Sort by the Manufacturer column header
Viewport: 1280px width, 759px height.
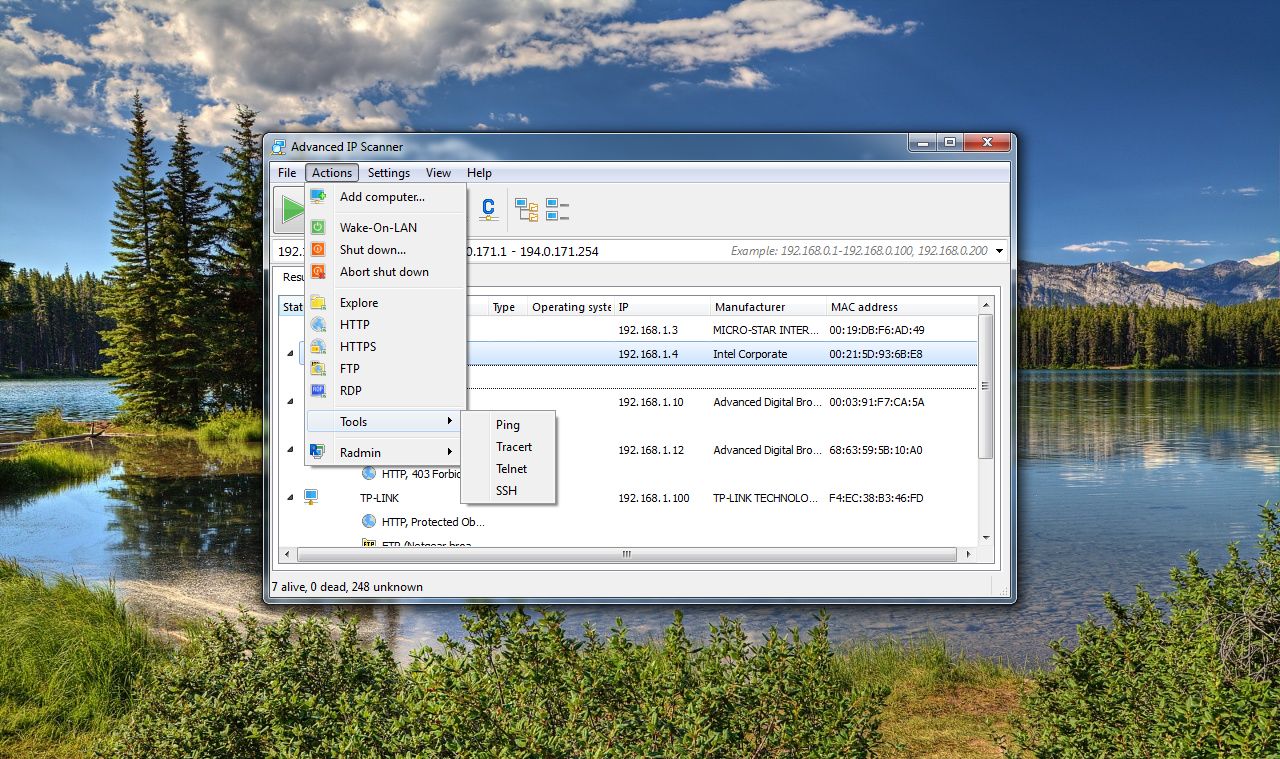[x=767, y=307]
